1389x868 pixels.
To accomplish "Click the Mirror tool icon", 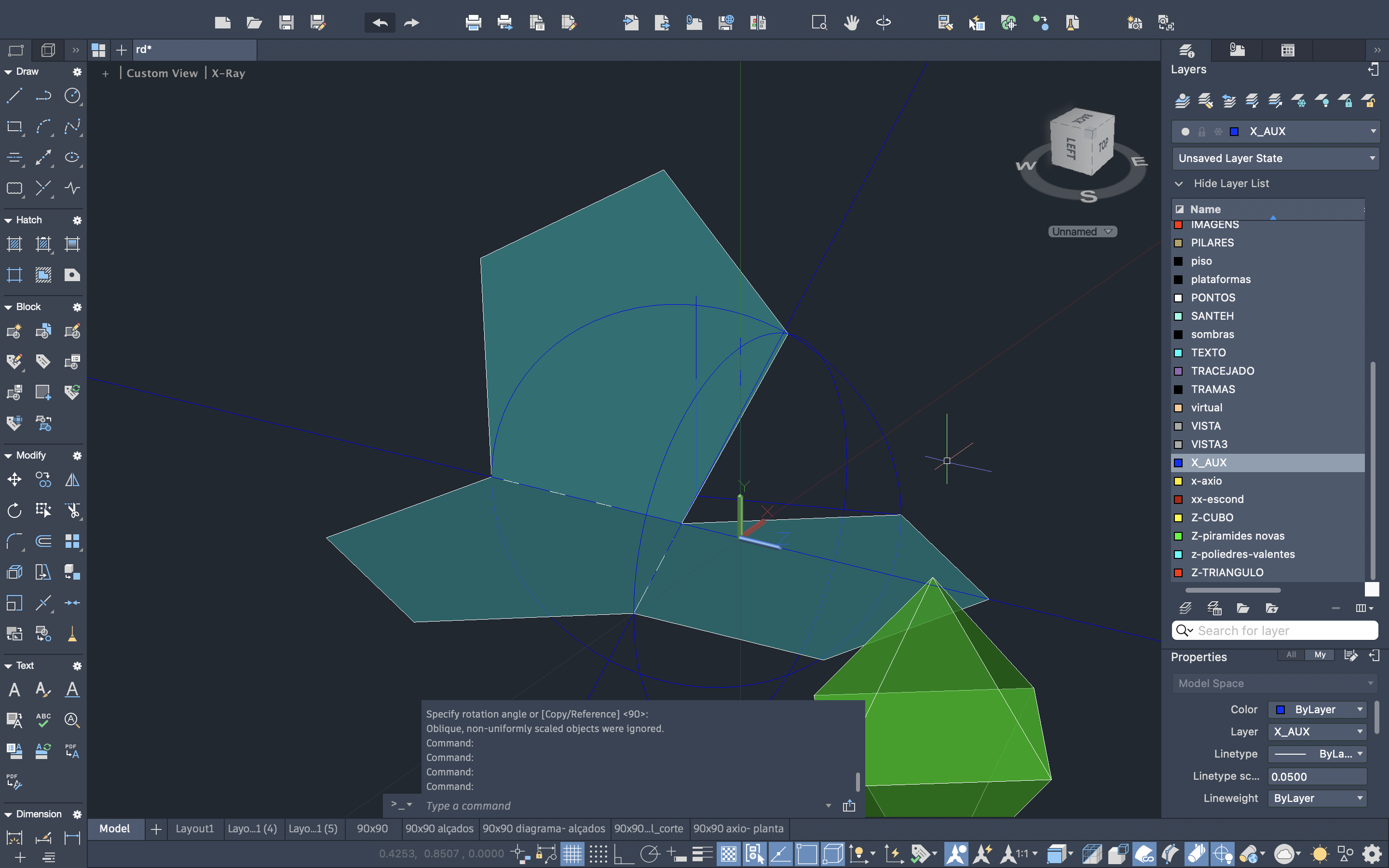I will coord(72,479).
